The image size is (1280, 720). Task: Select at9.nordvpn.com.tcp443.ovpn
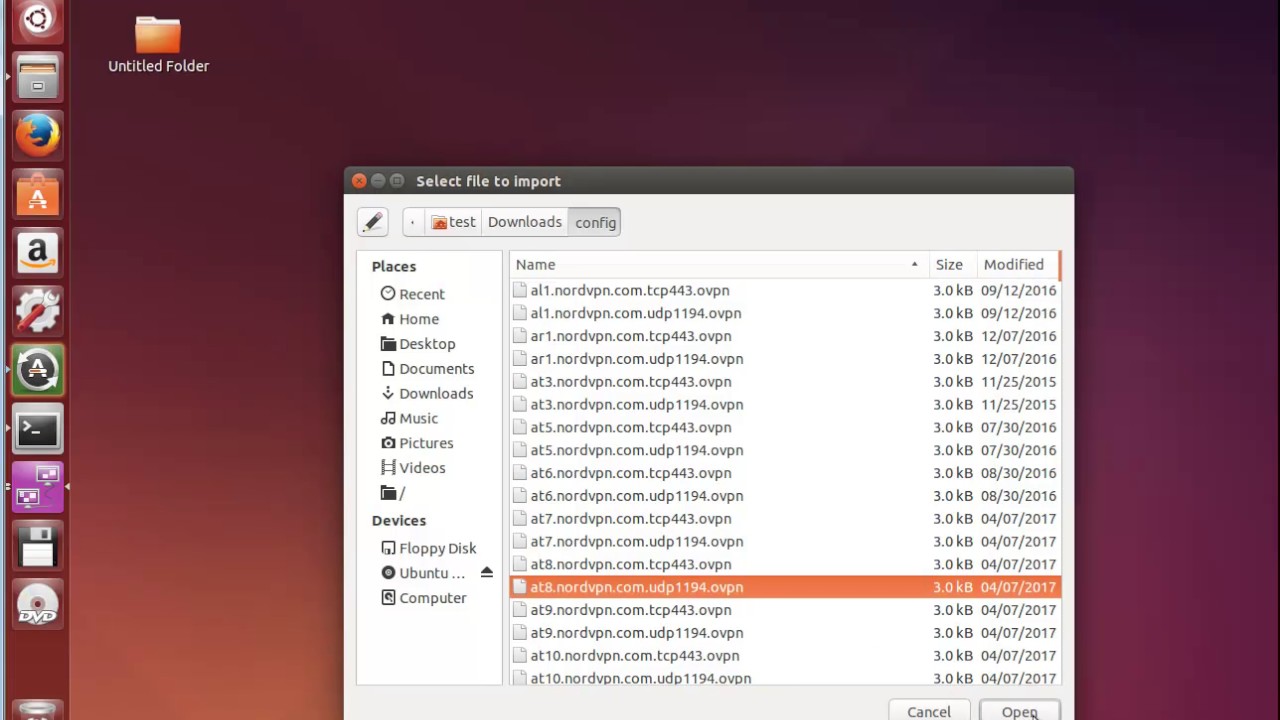784,610
